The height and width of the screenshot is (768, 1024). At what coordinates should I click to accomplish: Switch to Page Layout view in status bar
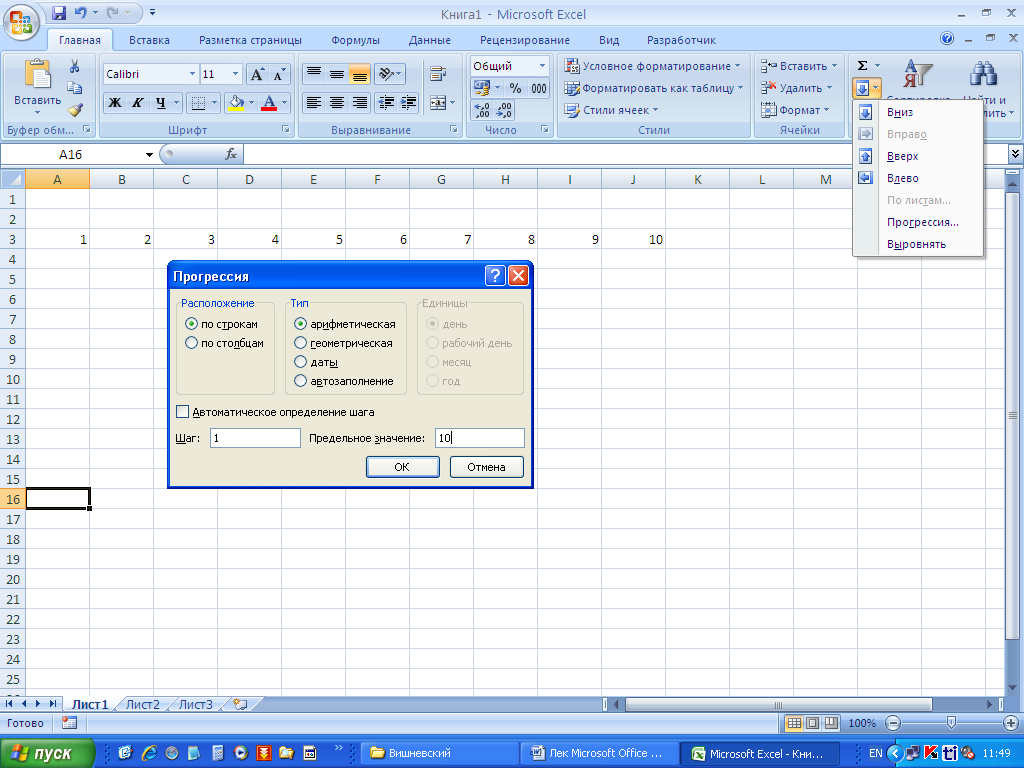click(812, 723)
